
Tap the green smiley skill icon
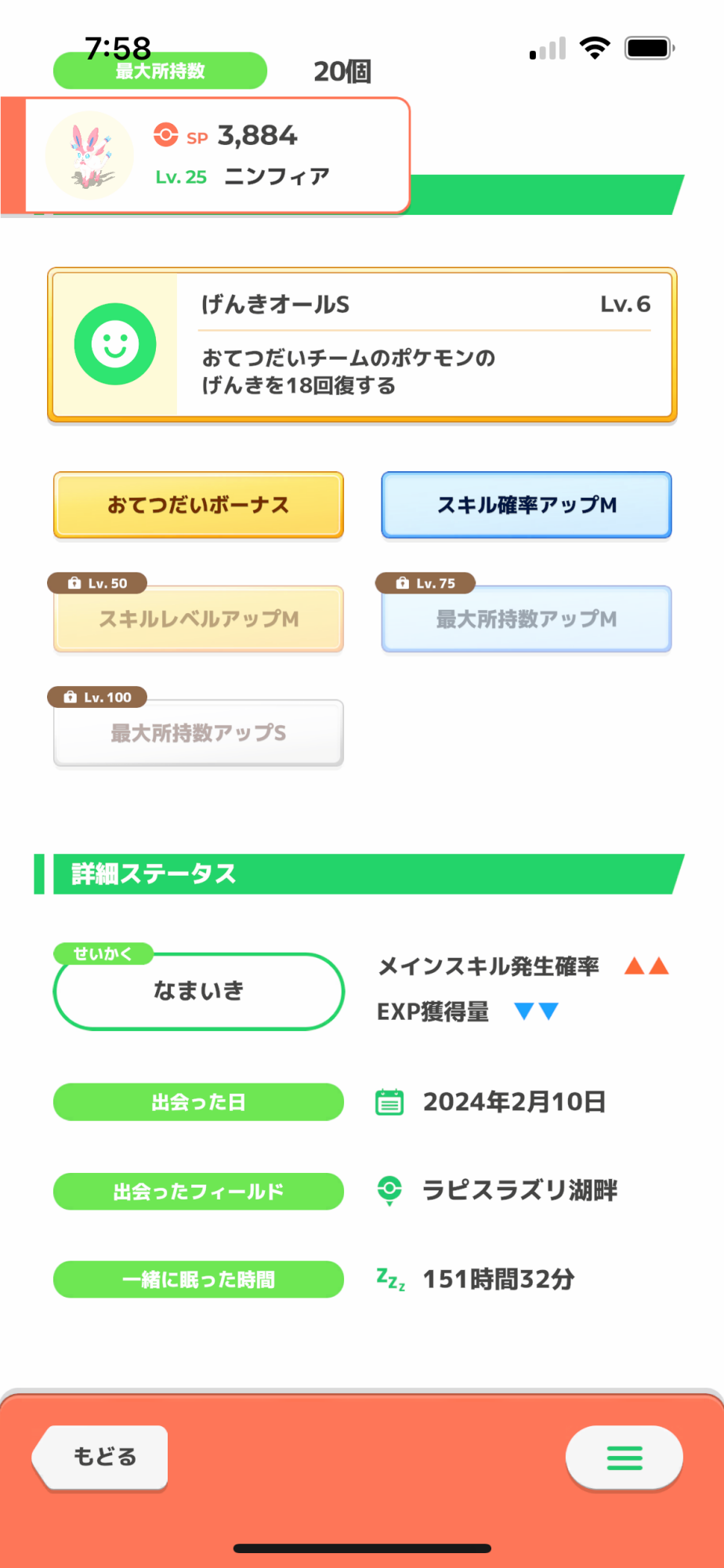tap(115, 344)
